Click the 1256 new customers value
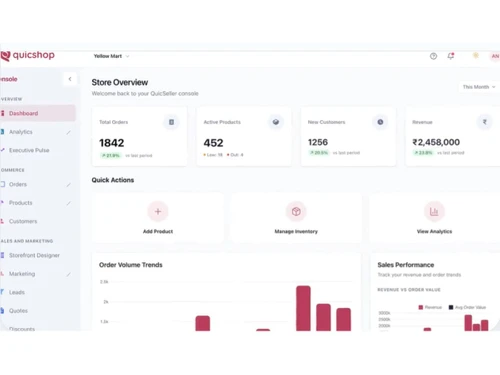The width and height of the screenshot is (500, 375). pyautogui.click(x=318, y=142)
